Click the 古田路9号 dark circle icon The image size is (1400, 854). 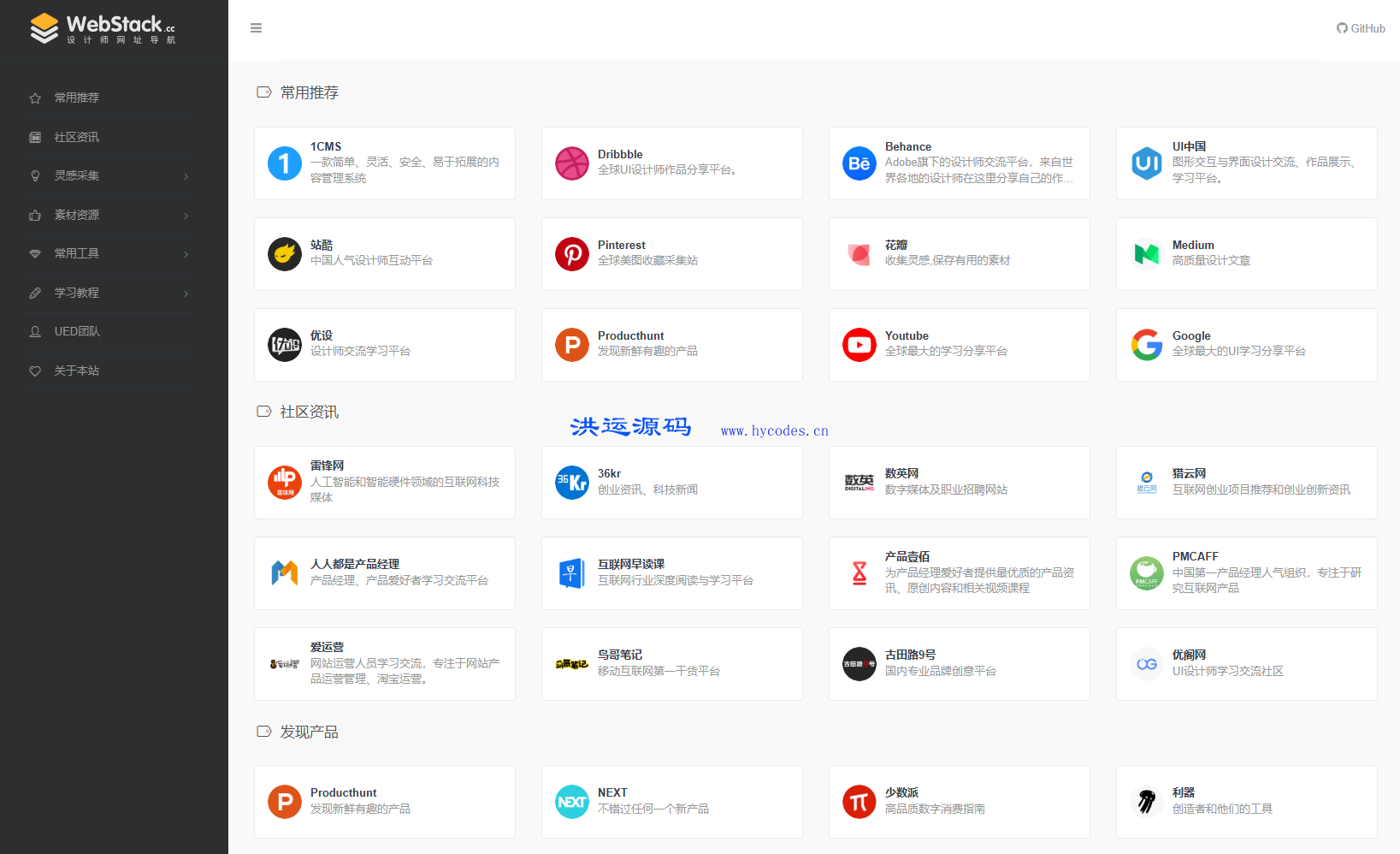[859, 664]
